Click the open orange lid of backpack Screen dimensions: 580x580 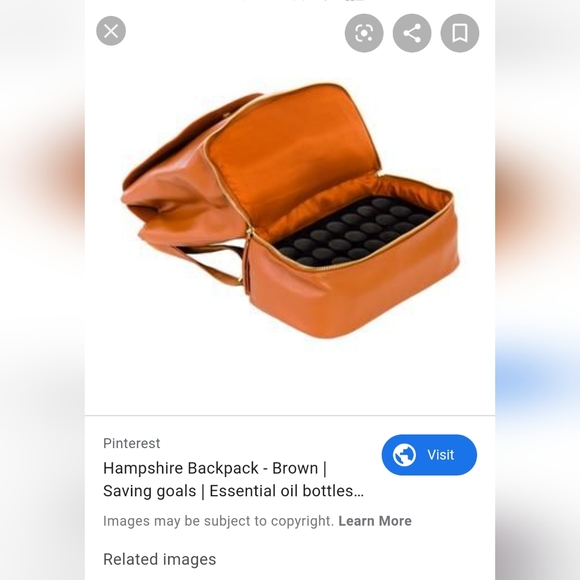click(x=292, y=155)
